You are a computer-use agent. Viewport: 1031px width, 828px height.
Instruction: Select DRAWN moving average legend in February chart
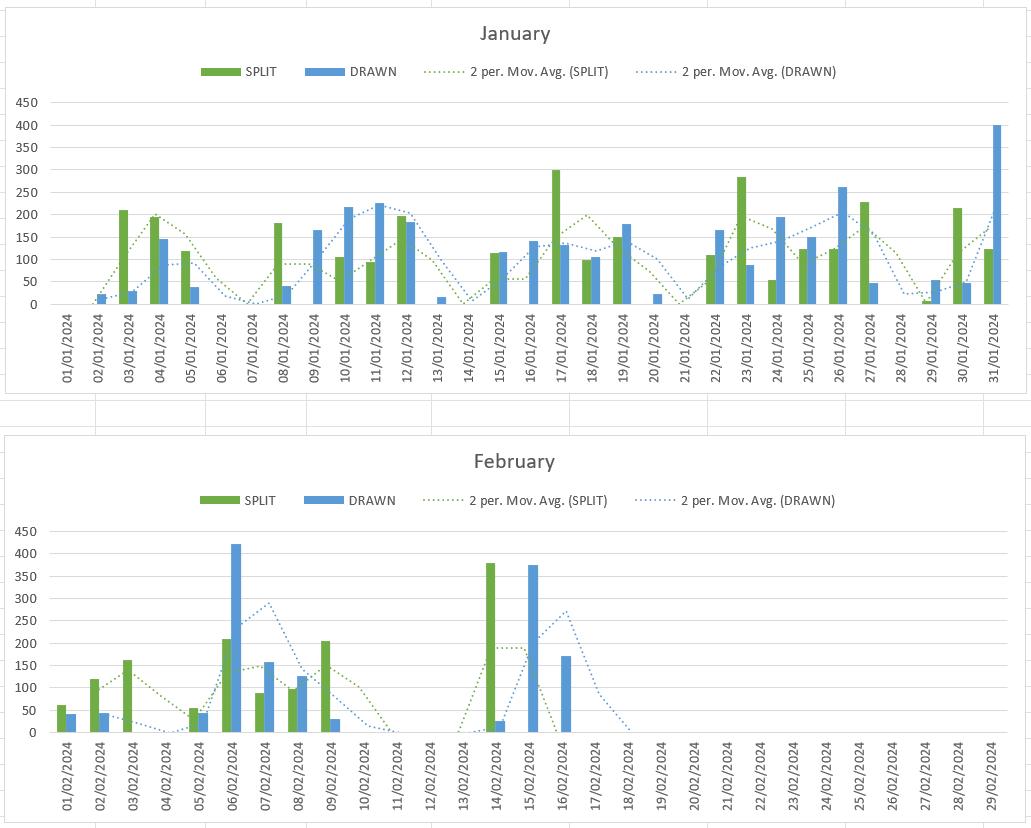tap(735, 500)
